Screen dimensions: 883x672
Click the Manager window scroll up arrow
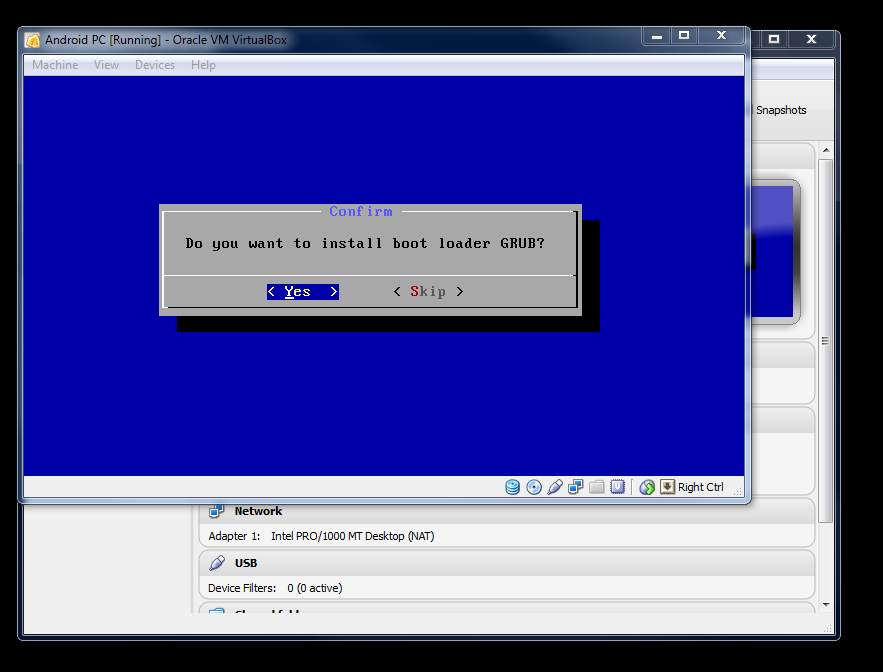coord(826,150)
